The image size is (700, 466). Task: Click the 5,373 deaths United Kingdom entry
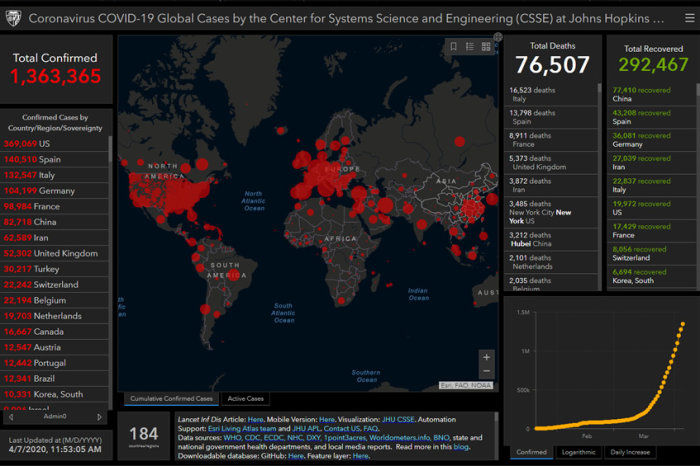point(551,162)
